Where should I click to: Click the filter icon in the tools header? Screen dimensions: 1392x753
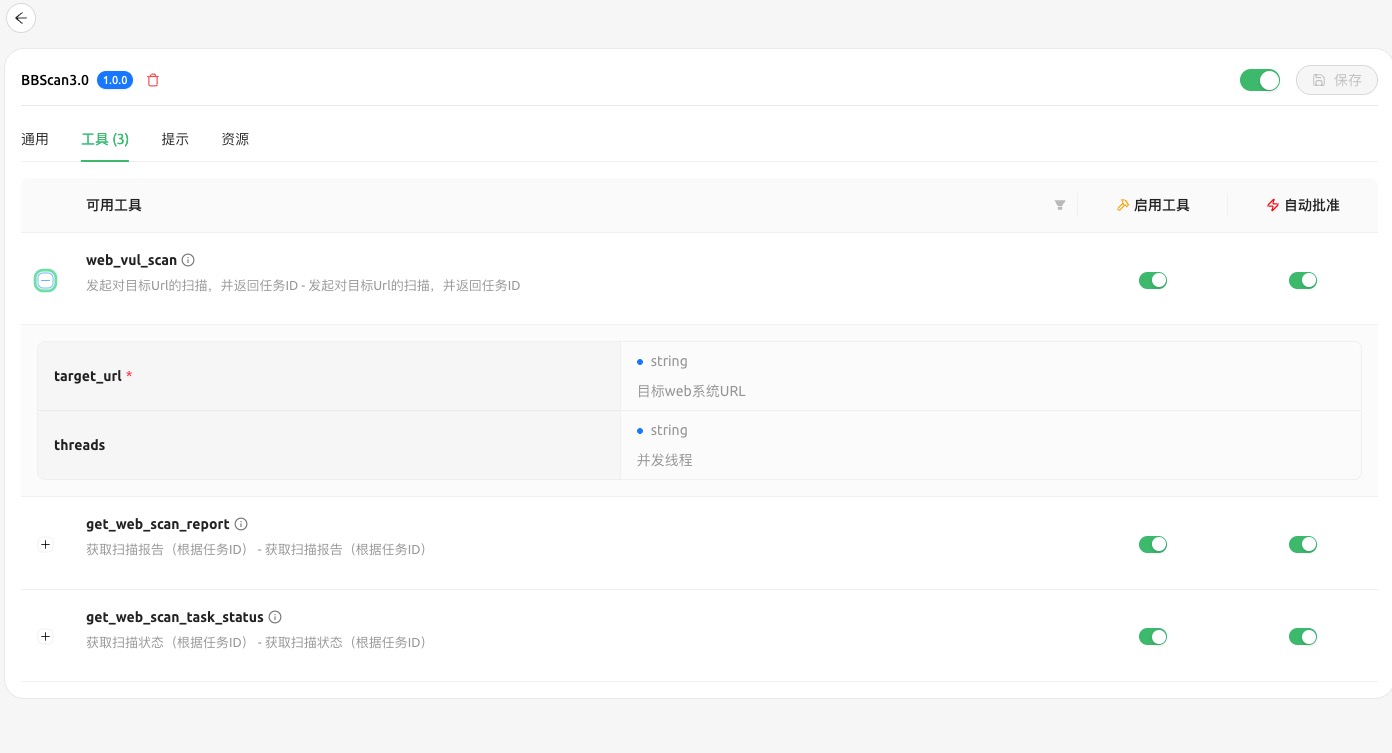[1060, 205]
